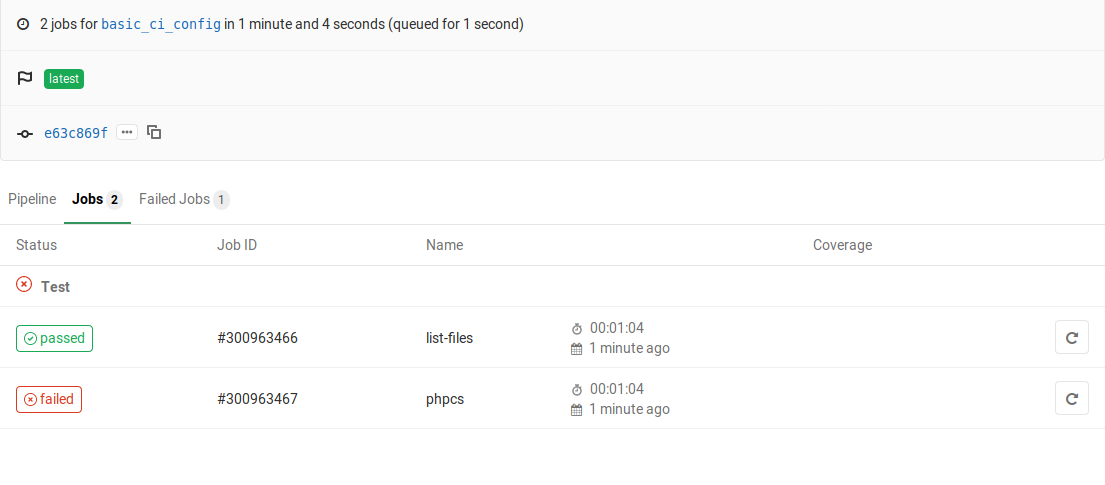
Task: Click the list-files duration stopwatch icon
Action: pyautogui.click(x=576, y=328)
